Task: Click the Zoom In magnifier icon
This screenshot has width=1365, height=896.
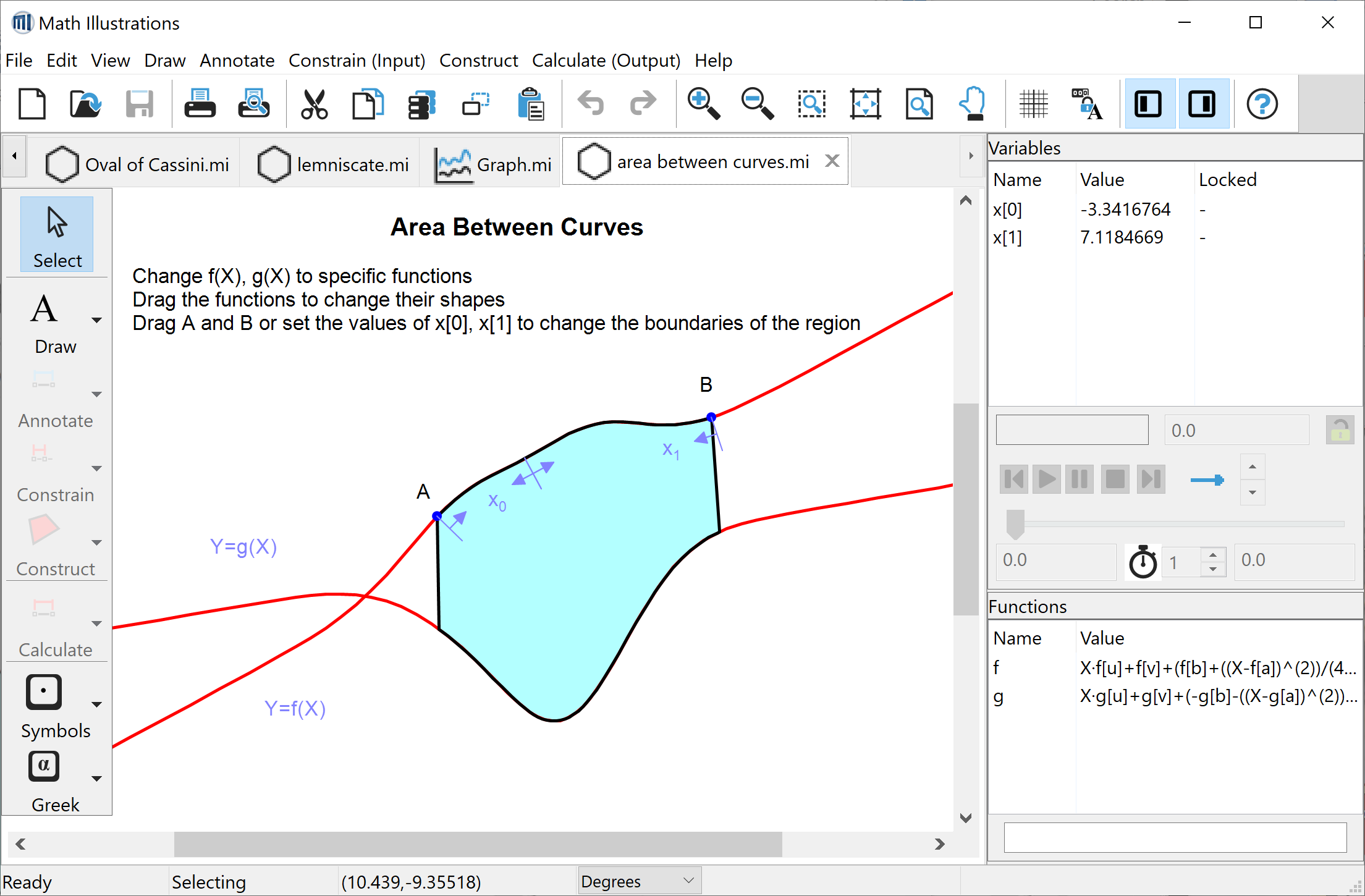Action: click(703, 103)
